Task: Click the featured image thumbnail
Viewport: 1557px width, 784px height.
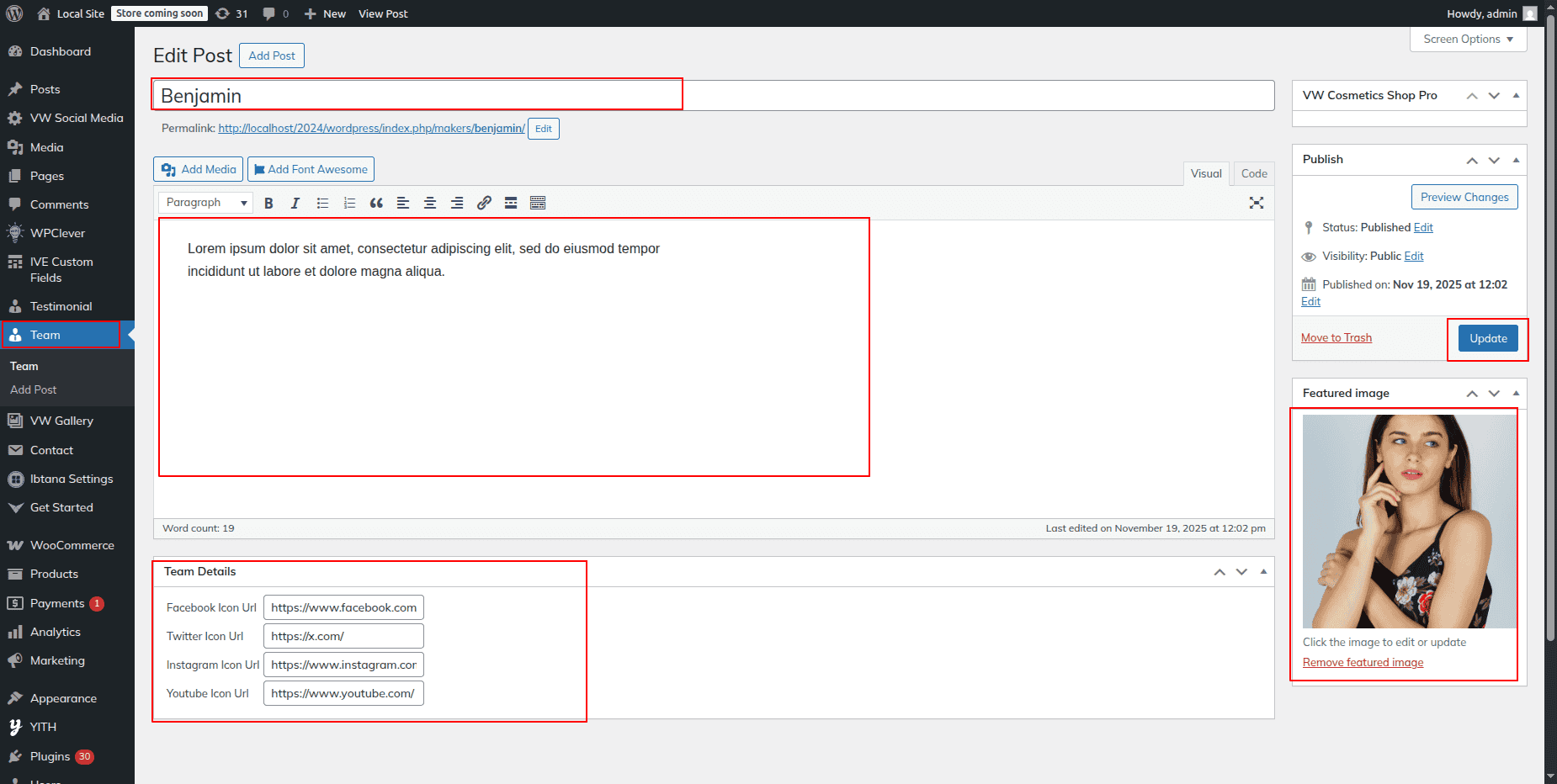Action: (x=1408, y=522)
